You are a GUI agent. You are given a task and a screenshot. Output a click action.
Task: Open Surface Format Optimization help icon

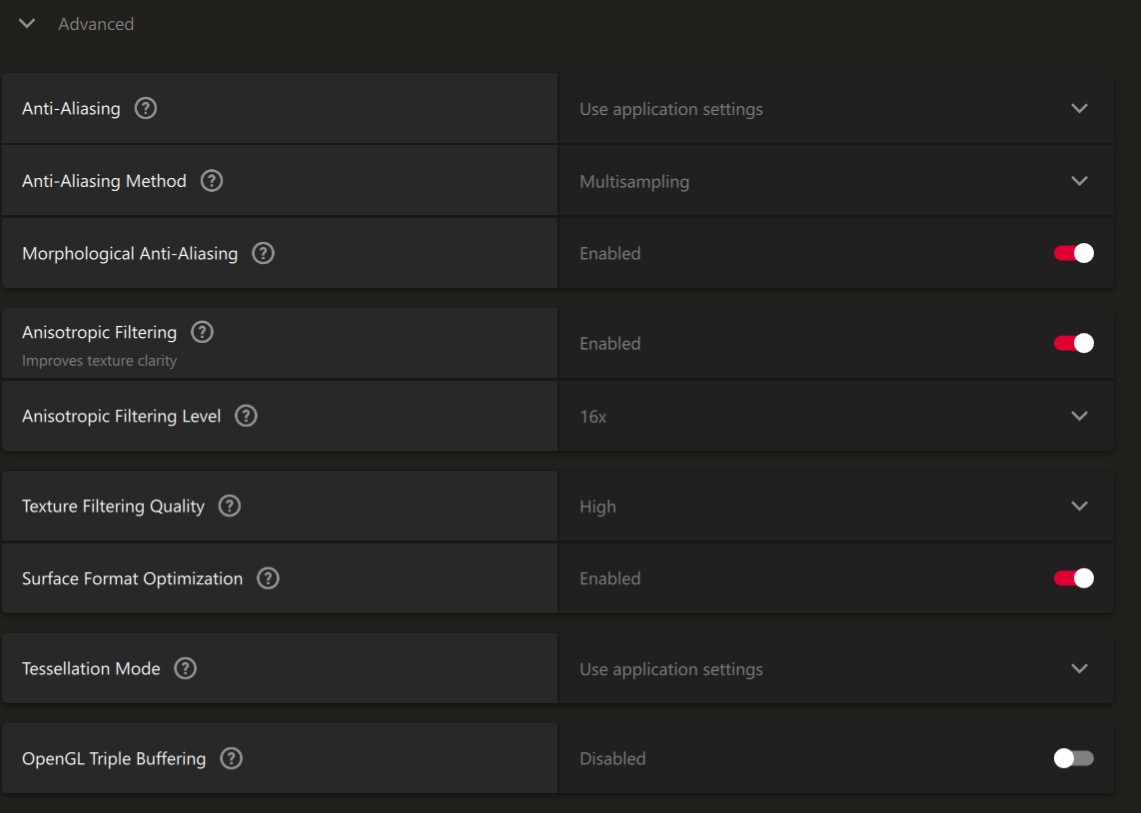[268, 578]
